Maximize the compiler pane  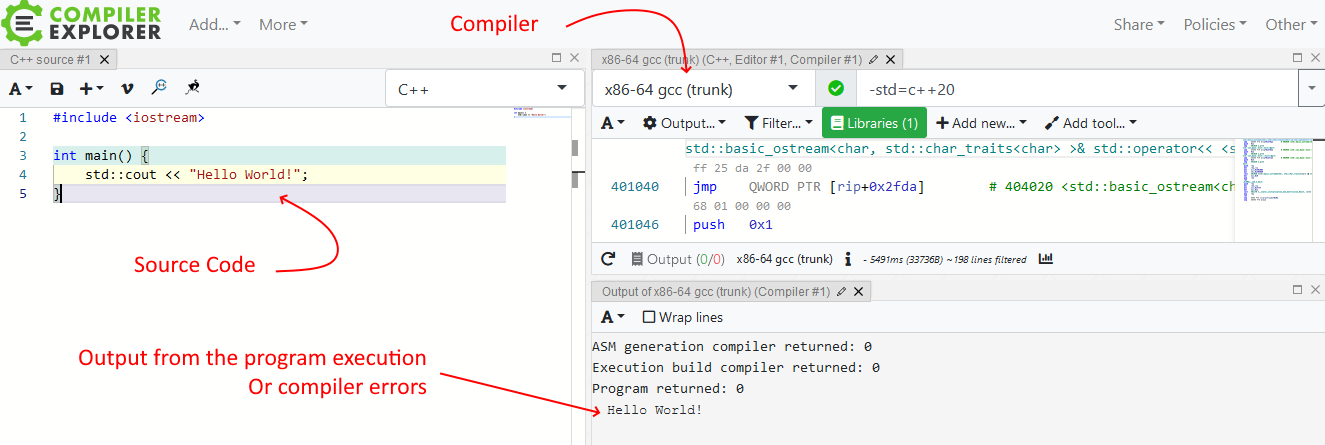click(x=1298, y=58)
